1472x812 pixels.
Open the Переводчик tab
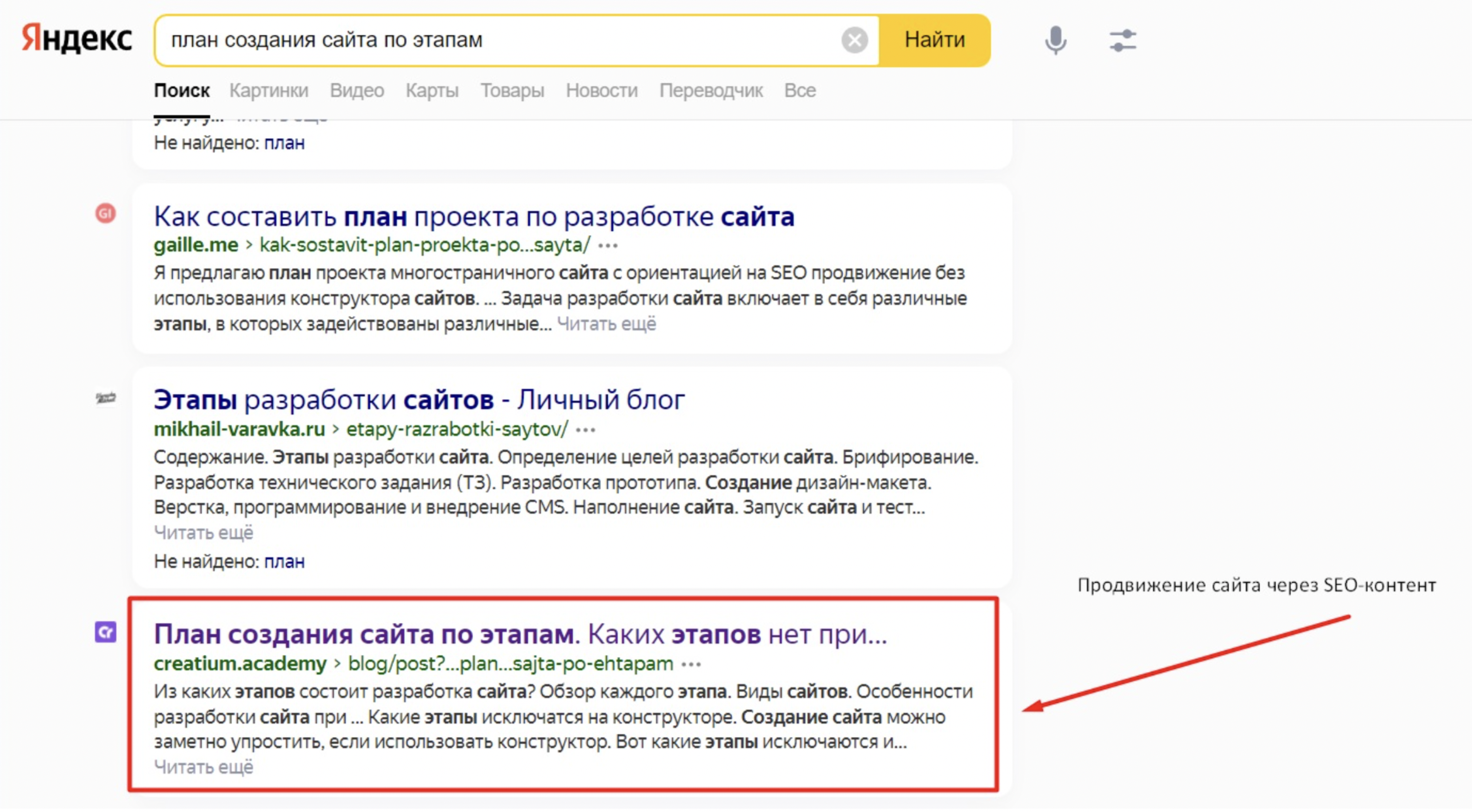711,91
